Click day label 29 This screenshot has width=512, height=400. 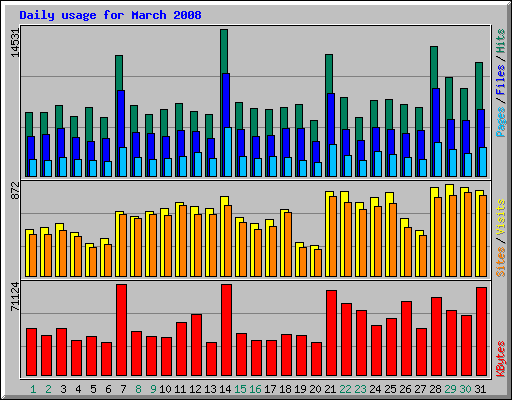coord(450,389)
